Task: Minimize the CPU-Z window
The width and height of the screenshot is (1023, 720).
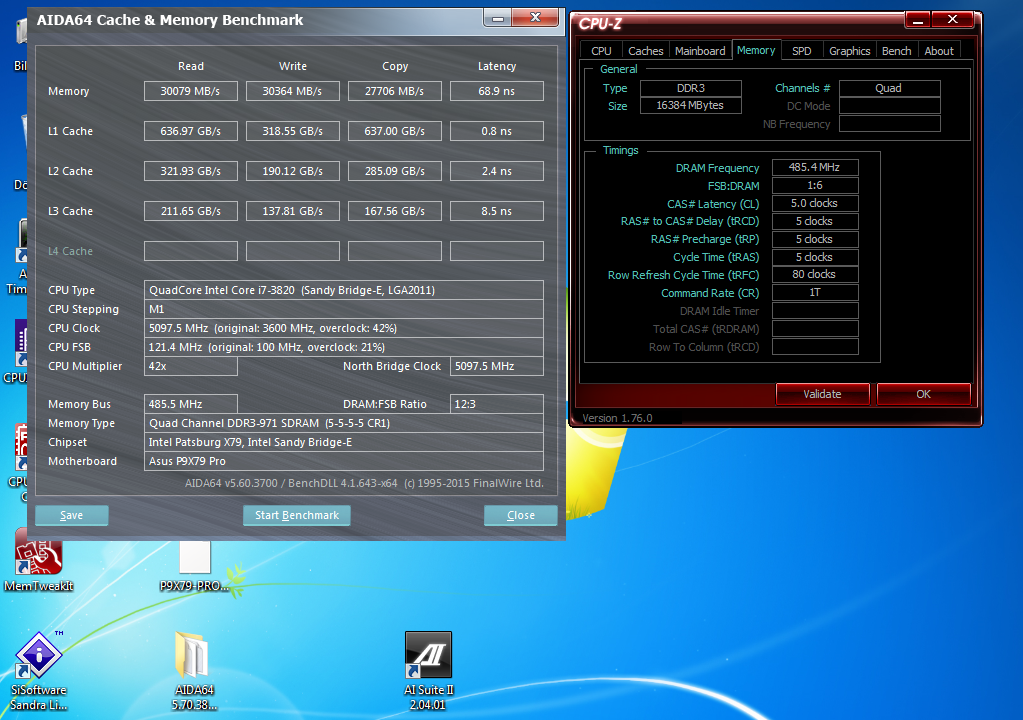Action: (x=917, y=20)
